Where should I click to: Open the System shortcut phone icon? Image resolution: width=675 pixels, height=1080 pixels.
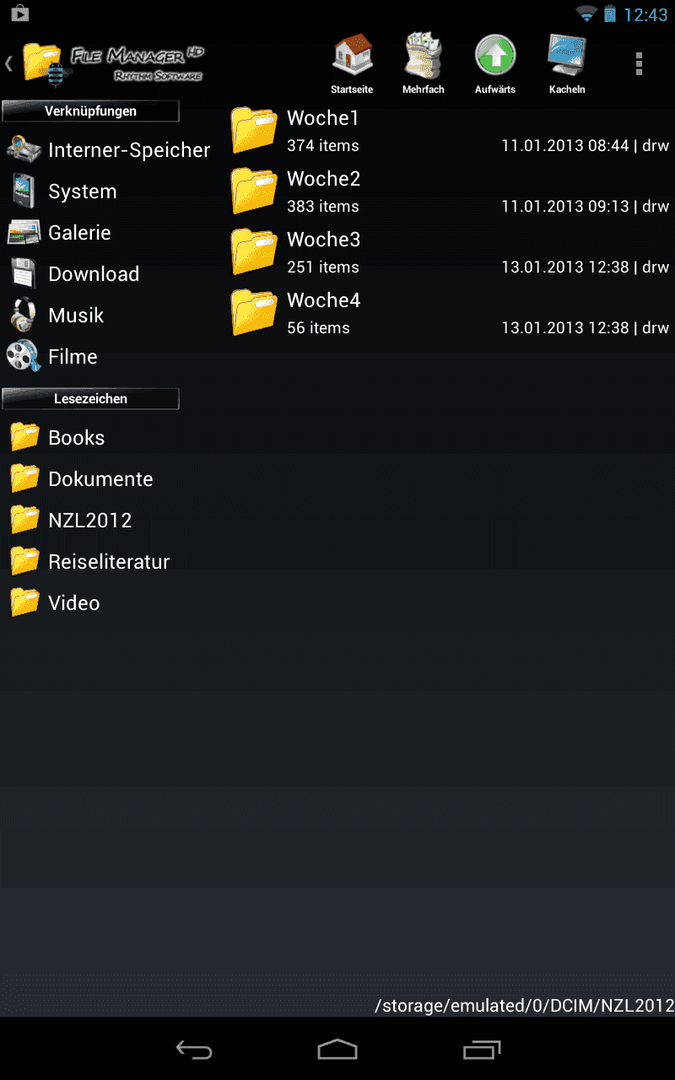click(x=23, y=191)
